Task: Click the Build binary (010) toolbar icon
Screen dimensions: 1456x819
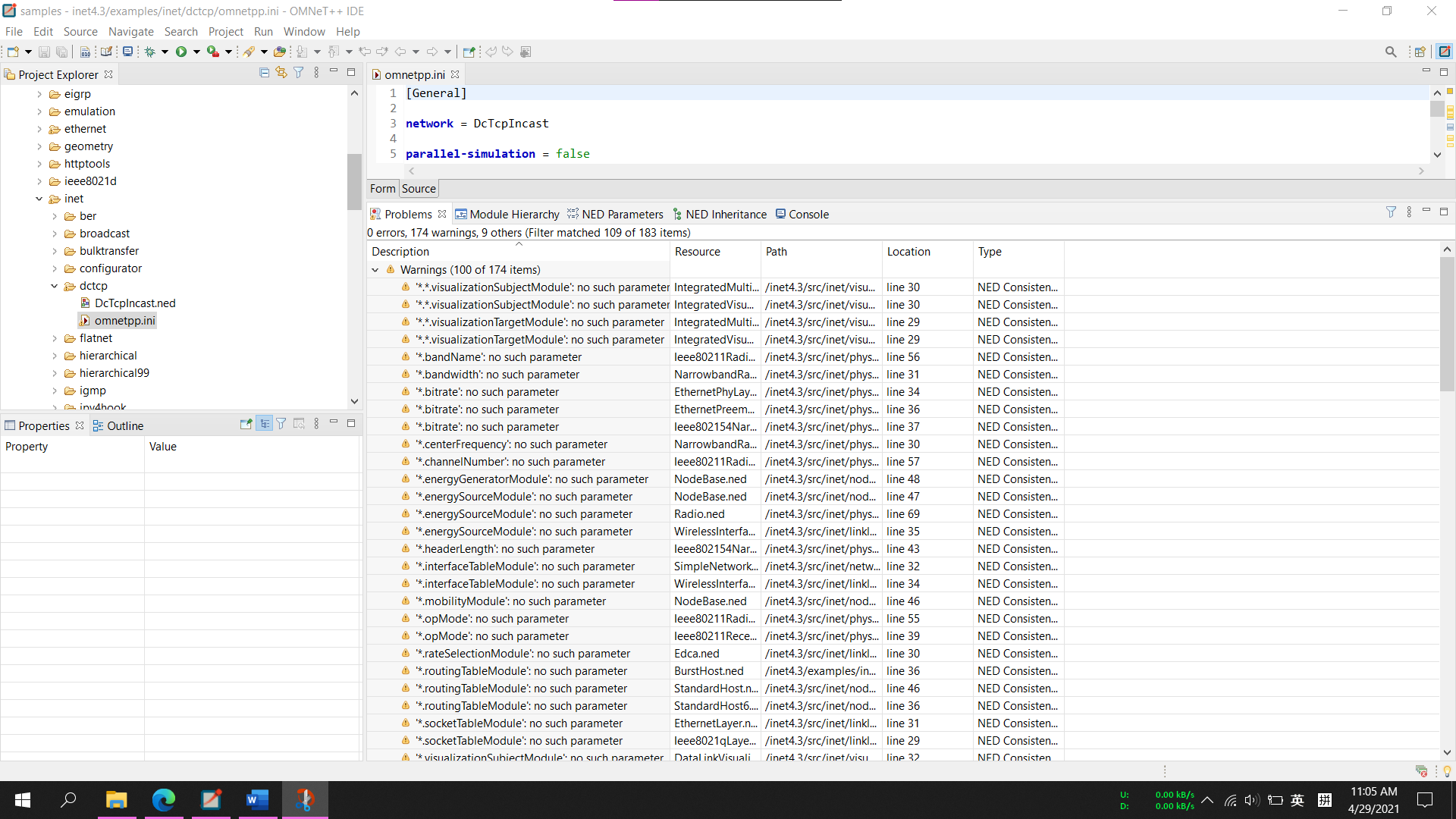Action: 85,52
